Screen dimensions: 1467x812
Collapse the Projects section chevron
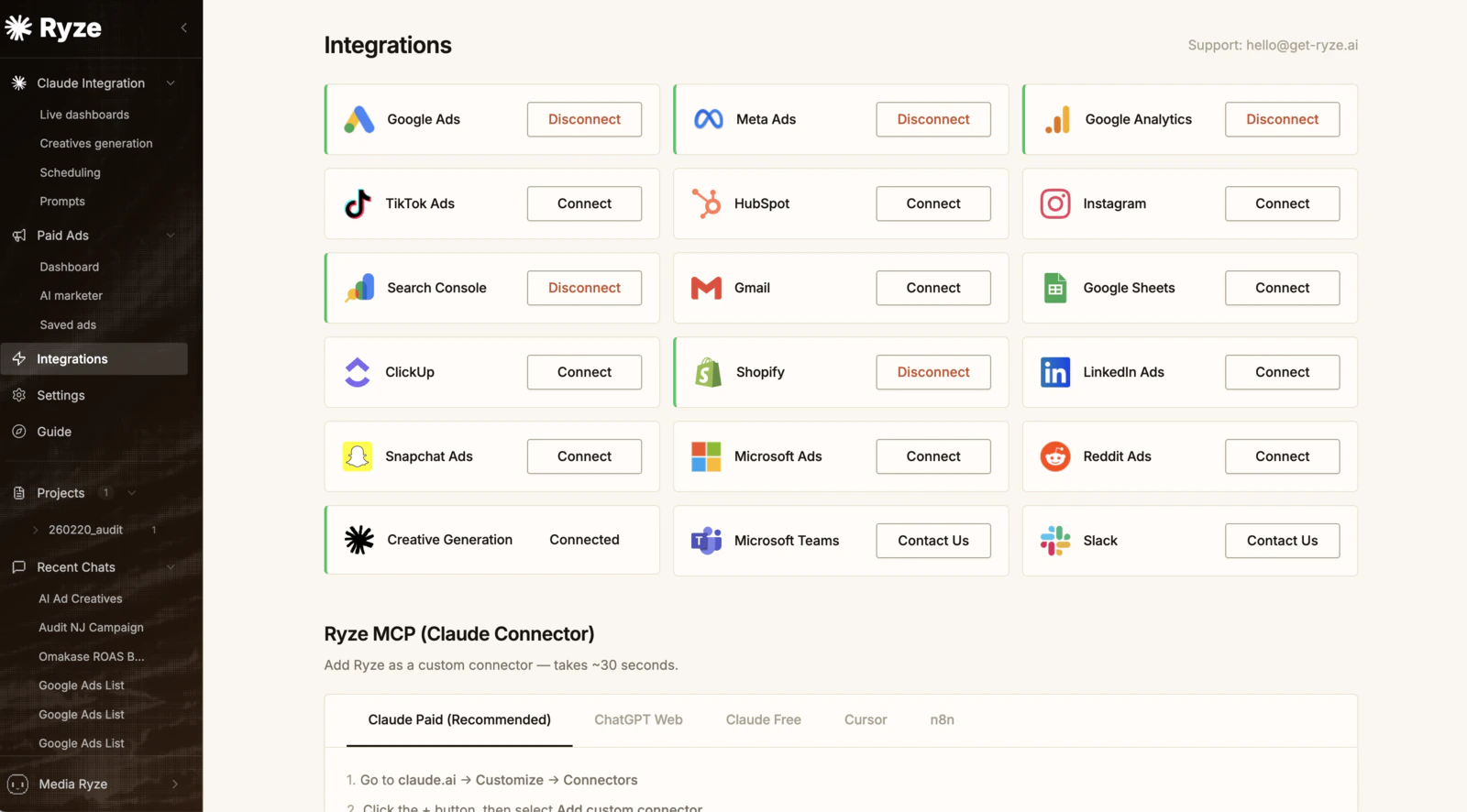(x=132, y=493)
